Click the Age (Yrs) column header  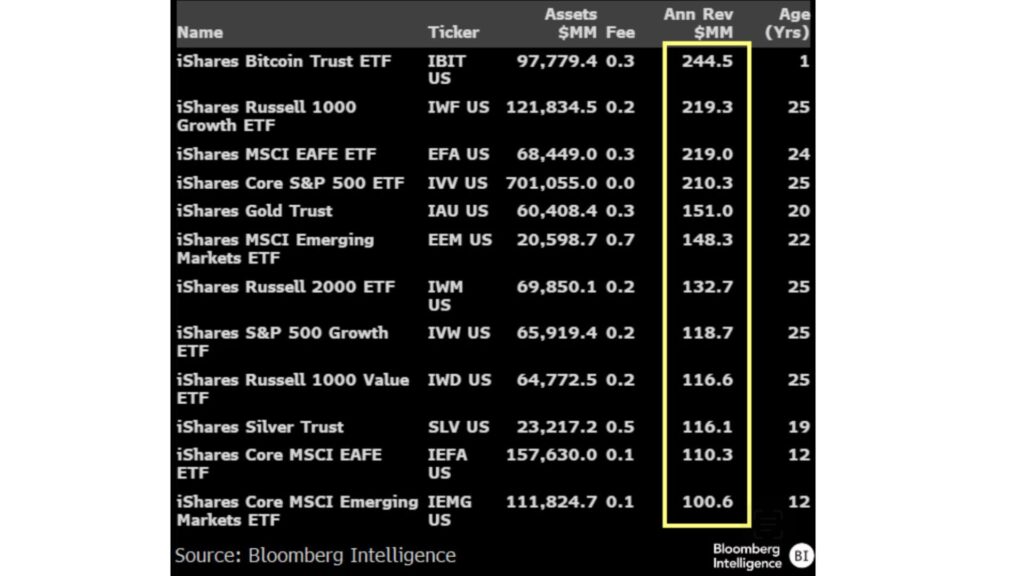[789, 23]
